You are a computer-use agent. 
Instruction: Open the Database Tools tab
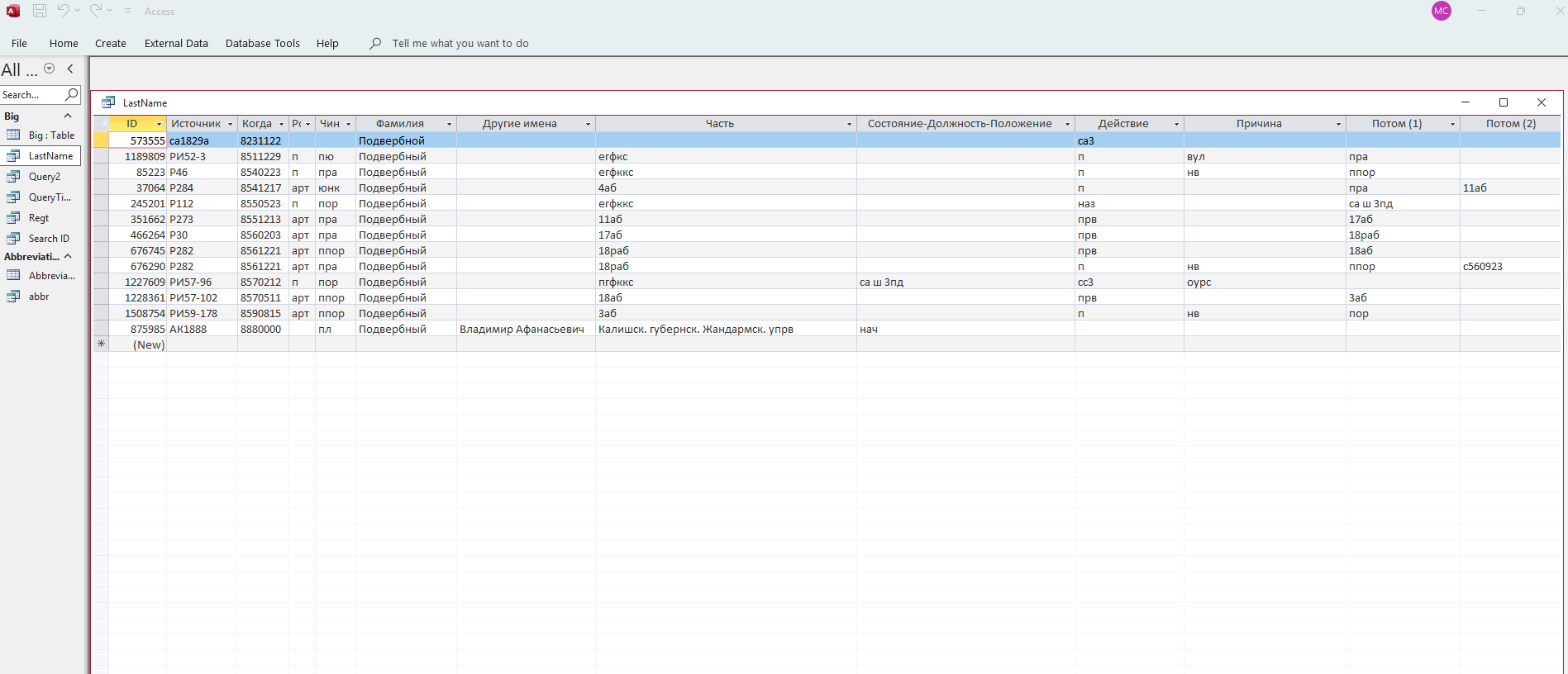(x=263, y=43)
